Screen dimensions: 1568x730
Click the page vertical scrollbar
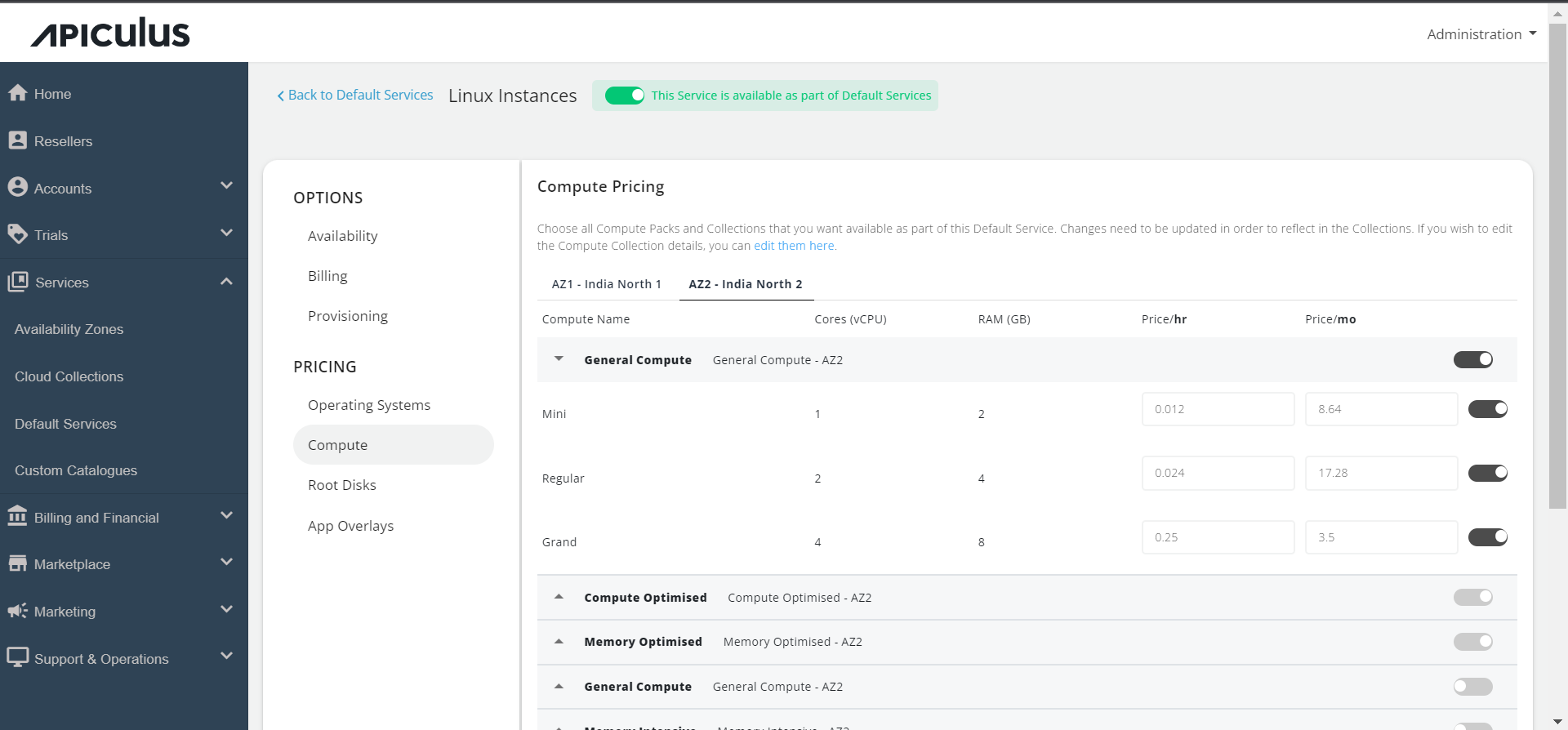tap(1557, 261)
